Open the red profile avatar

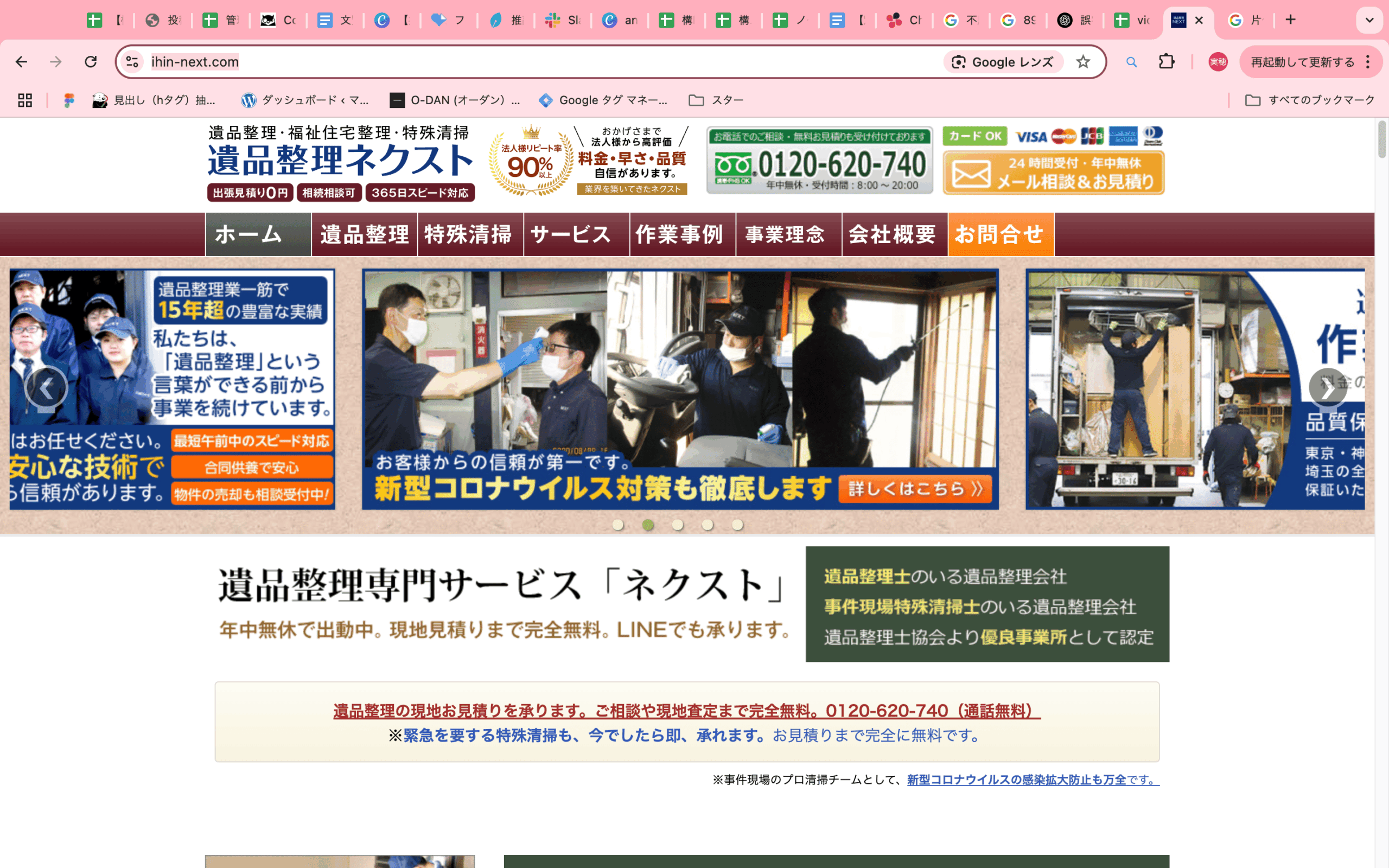click(x=1218, y=61)
